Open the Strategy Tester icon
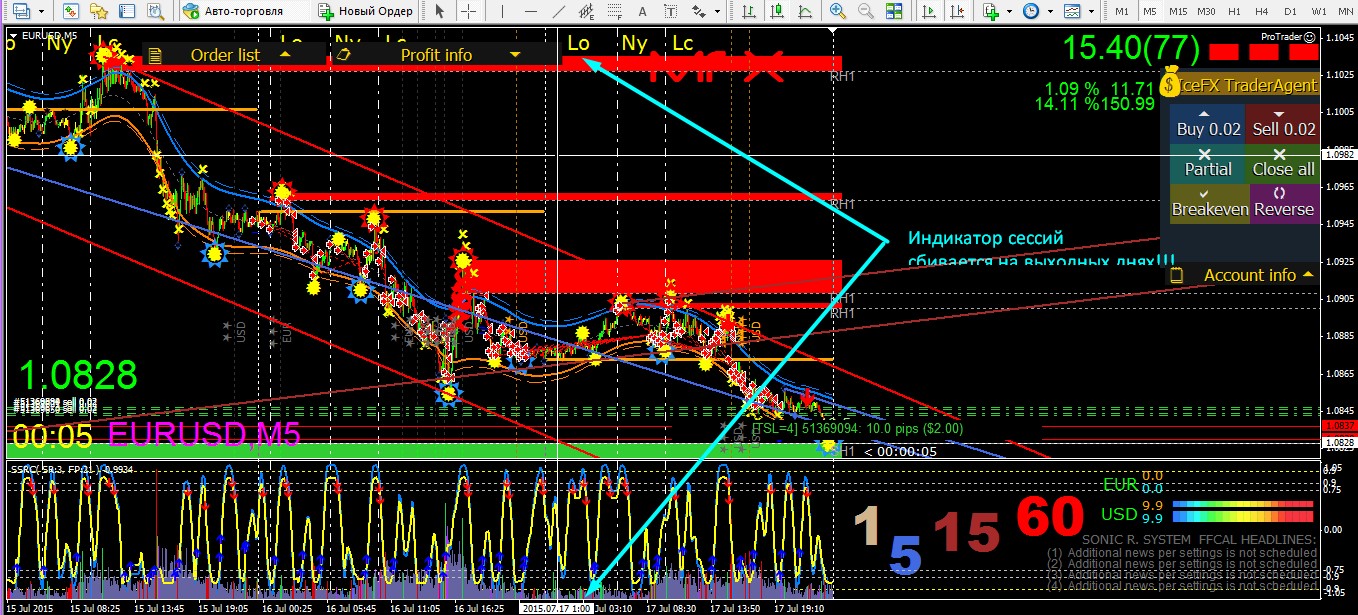The width and height of the screenshot is (1358, 615). pos(156,11)
